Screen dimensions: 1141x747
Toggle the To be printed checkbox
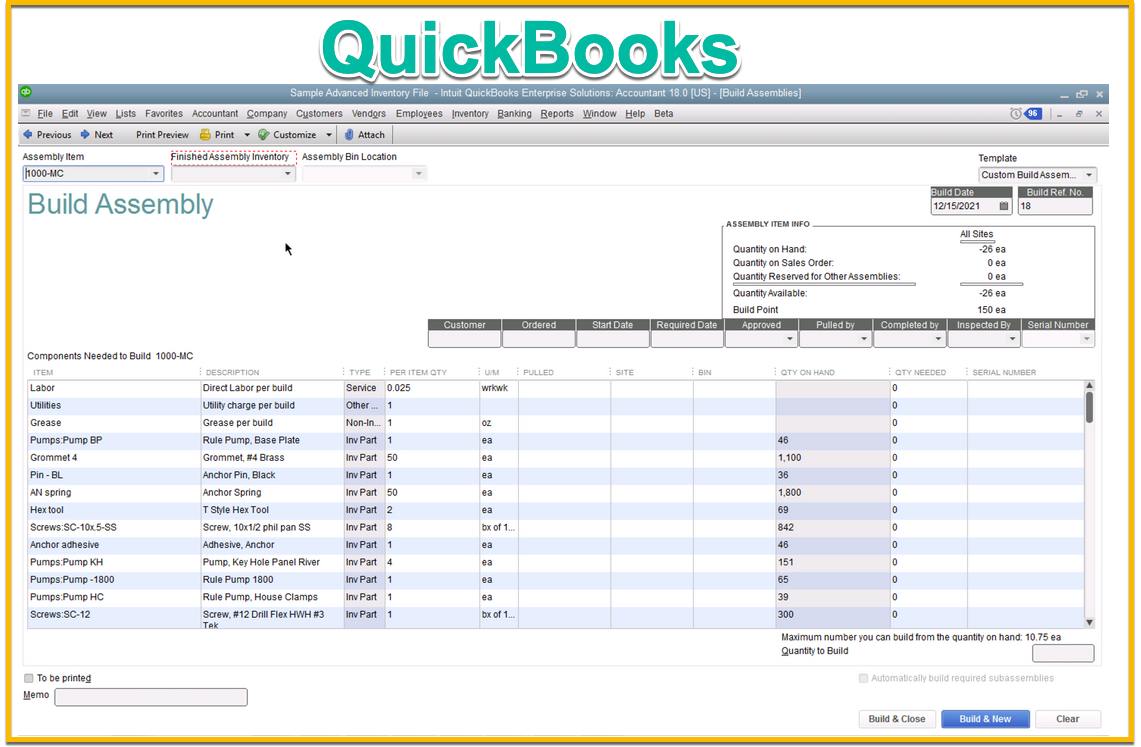point(28,678)
